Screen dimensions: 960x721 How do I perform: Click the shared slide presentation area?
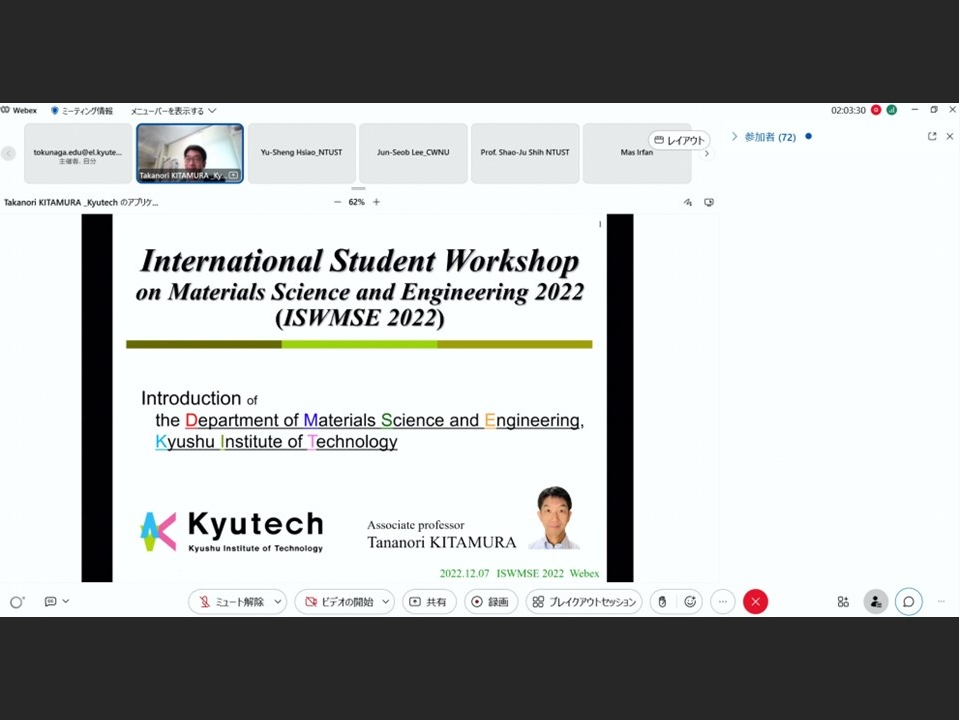pyautogui.click(x=358, y=398)
